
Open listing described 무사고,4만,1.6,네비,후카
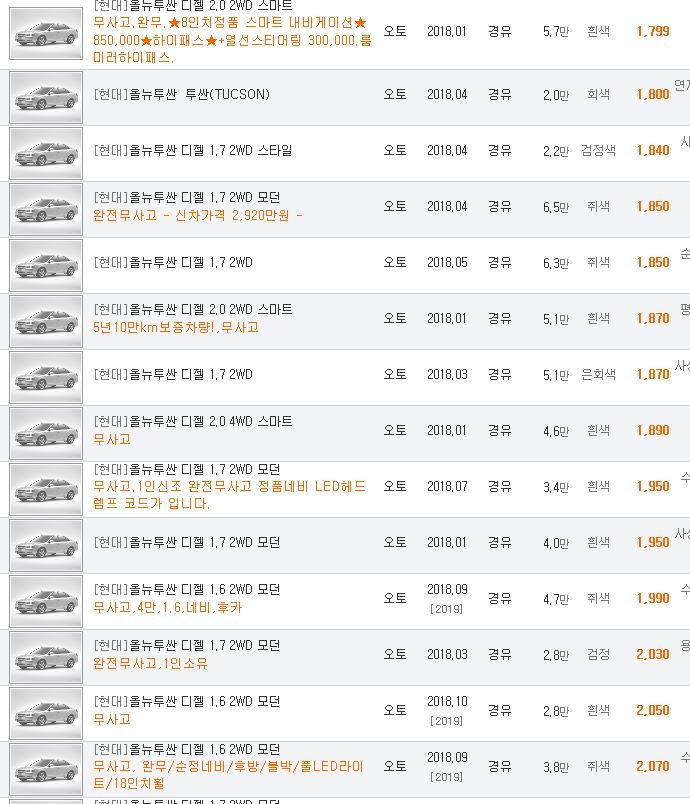pos(168,608)
